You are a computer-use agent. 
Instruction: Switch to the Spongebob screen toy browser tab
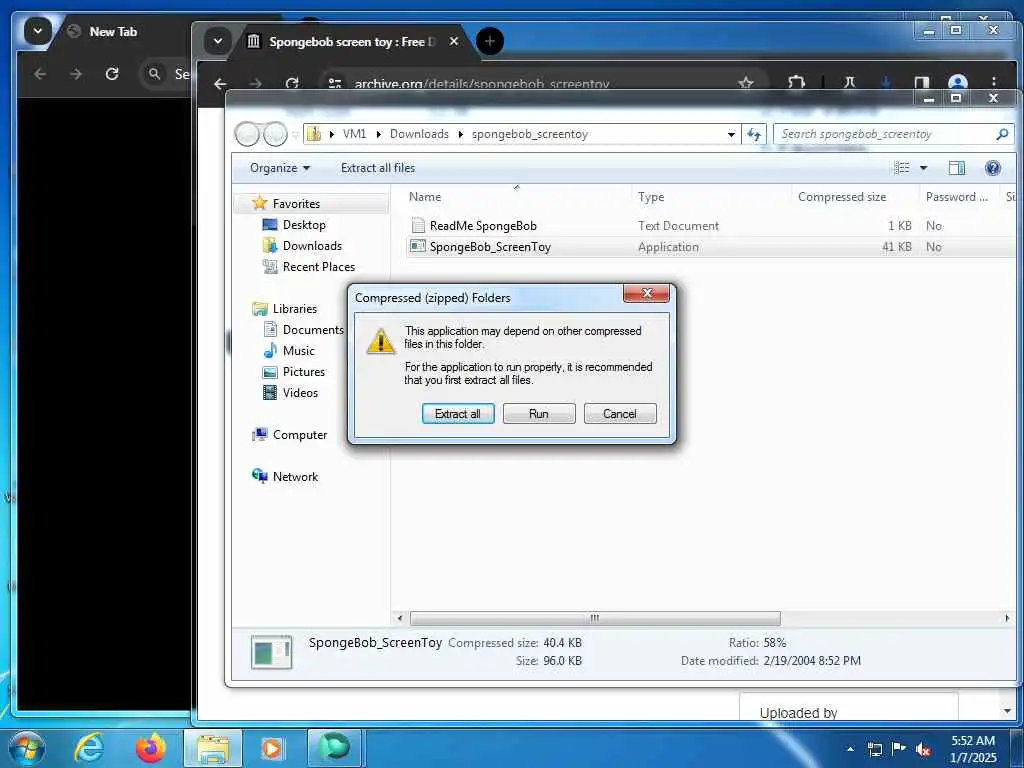349,42
